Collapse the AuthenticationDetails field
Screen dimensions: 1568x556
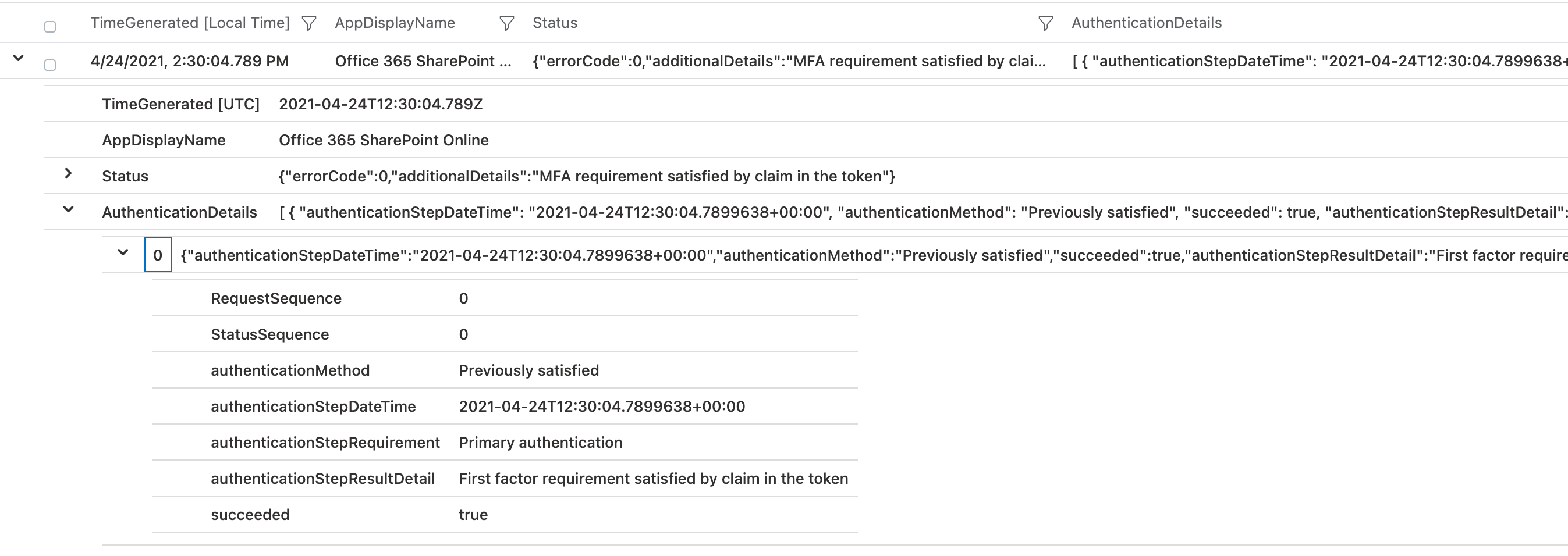tap(68, 209)
